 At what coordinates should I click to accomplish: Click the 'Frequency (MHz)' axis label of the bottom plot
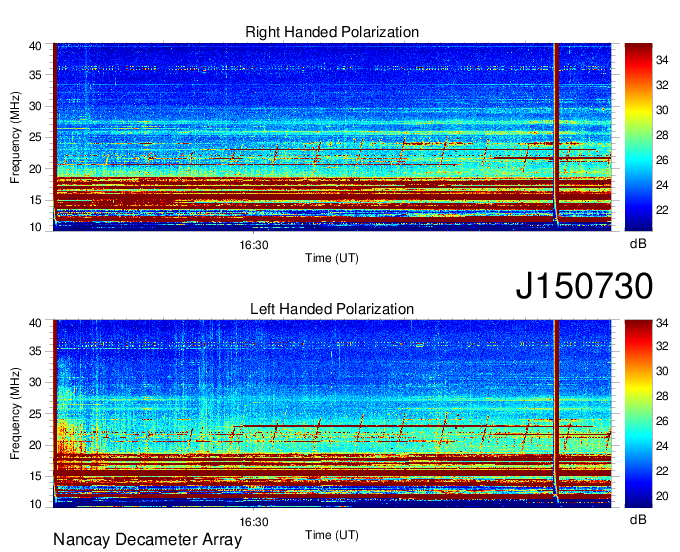(x=15, y=414)
